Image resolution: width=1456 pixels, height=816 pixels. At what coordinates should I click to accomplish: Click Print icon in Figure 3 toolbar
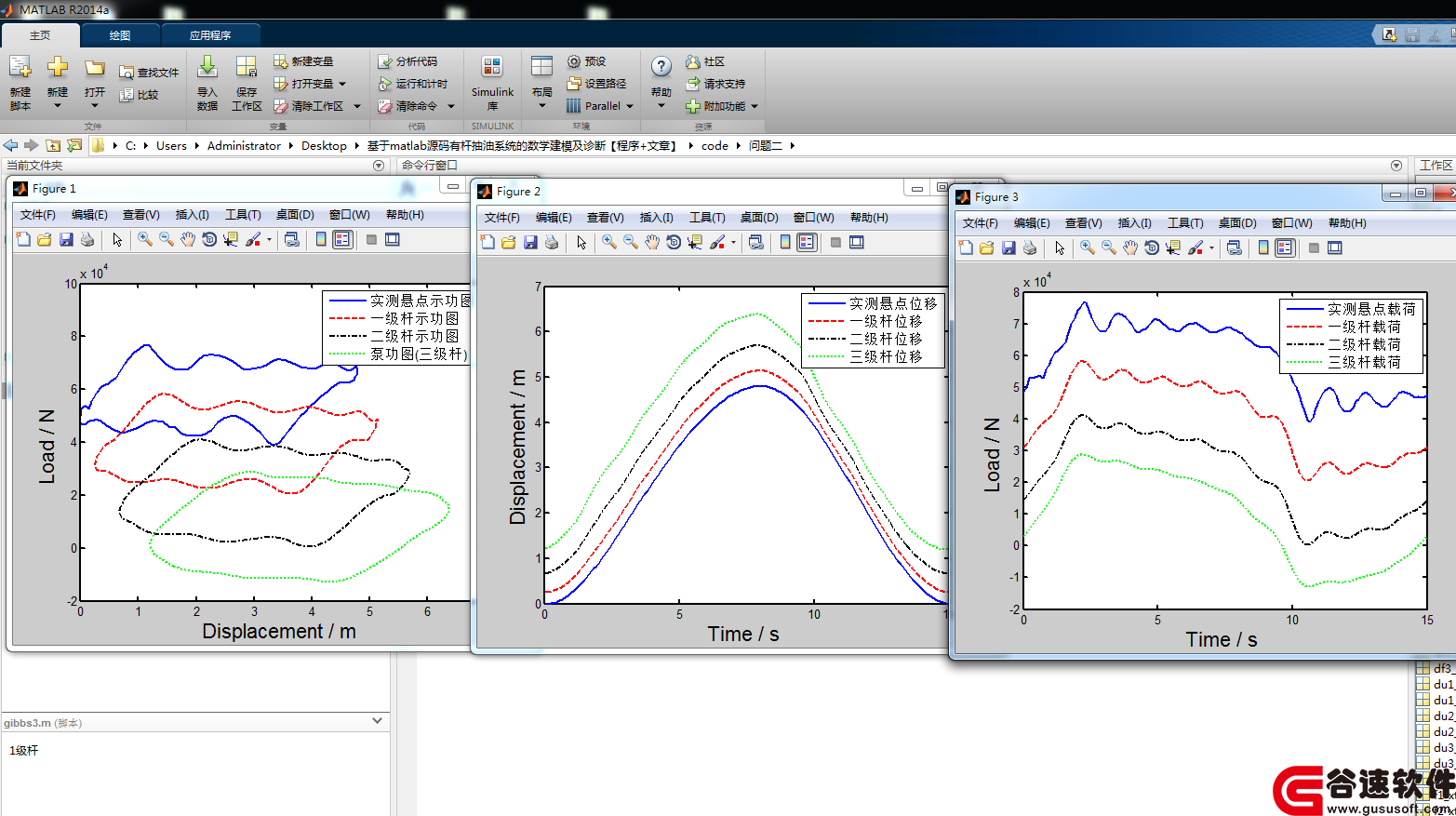1030,247
